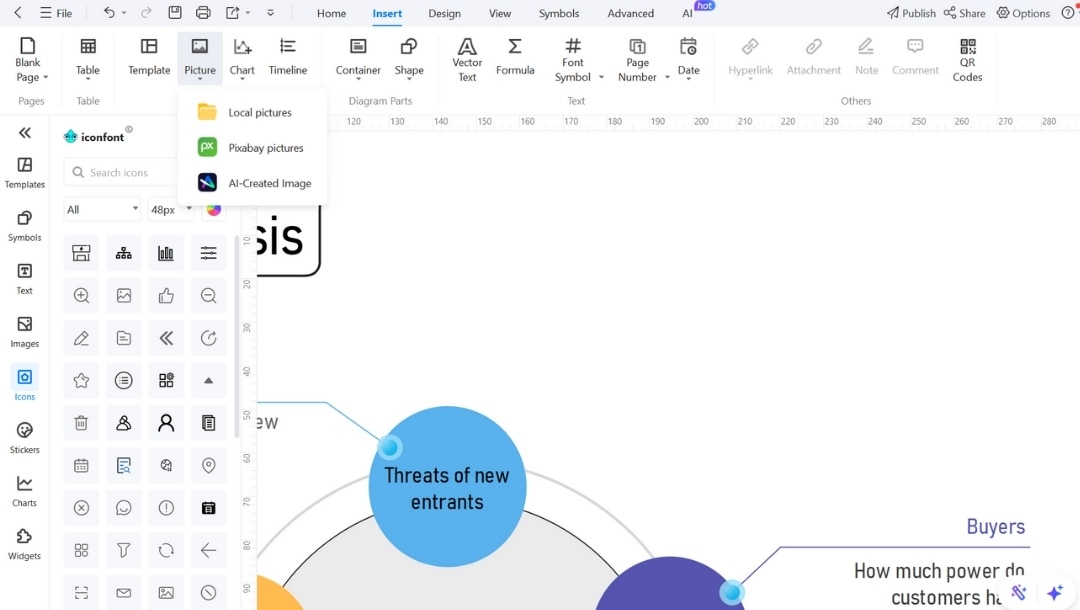
Task: Insert Vector Text
Action: [x=467, y=59]
